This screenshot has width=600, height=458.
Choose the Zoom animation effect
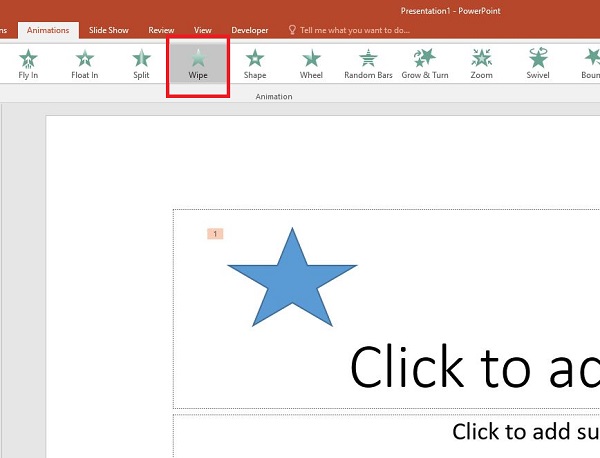[481, 63]
